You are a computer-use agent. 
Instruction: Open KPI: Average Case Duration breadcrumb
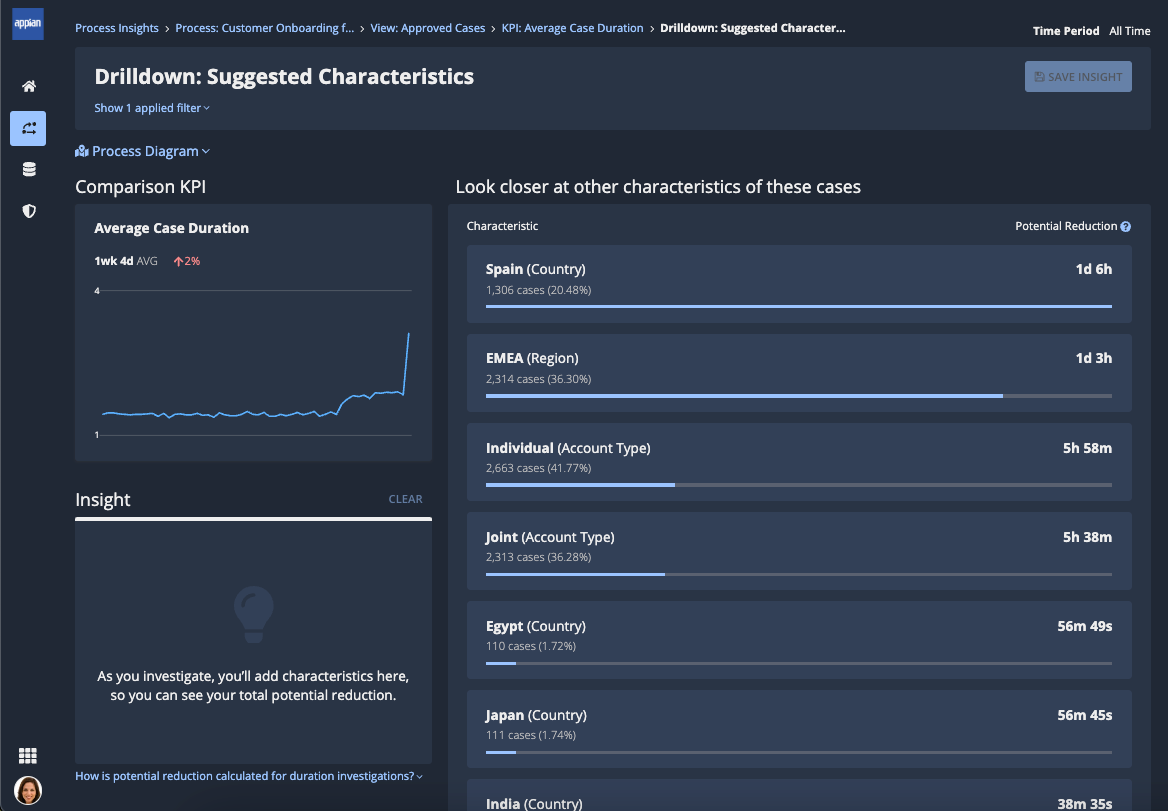(572, 28)
